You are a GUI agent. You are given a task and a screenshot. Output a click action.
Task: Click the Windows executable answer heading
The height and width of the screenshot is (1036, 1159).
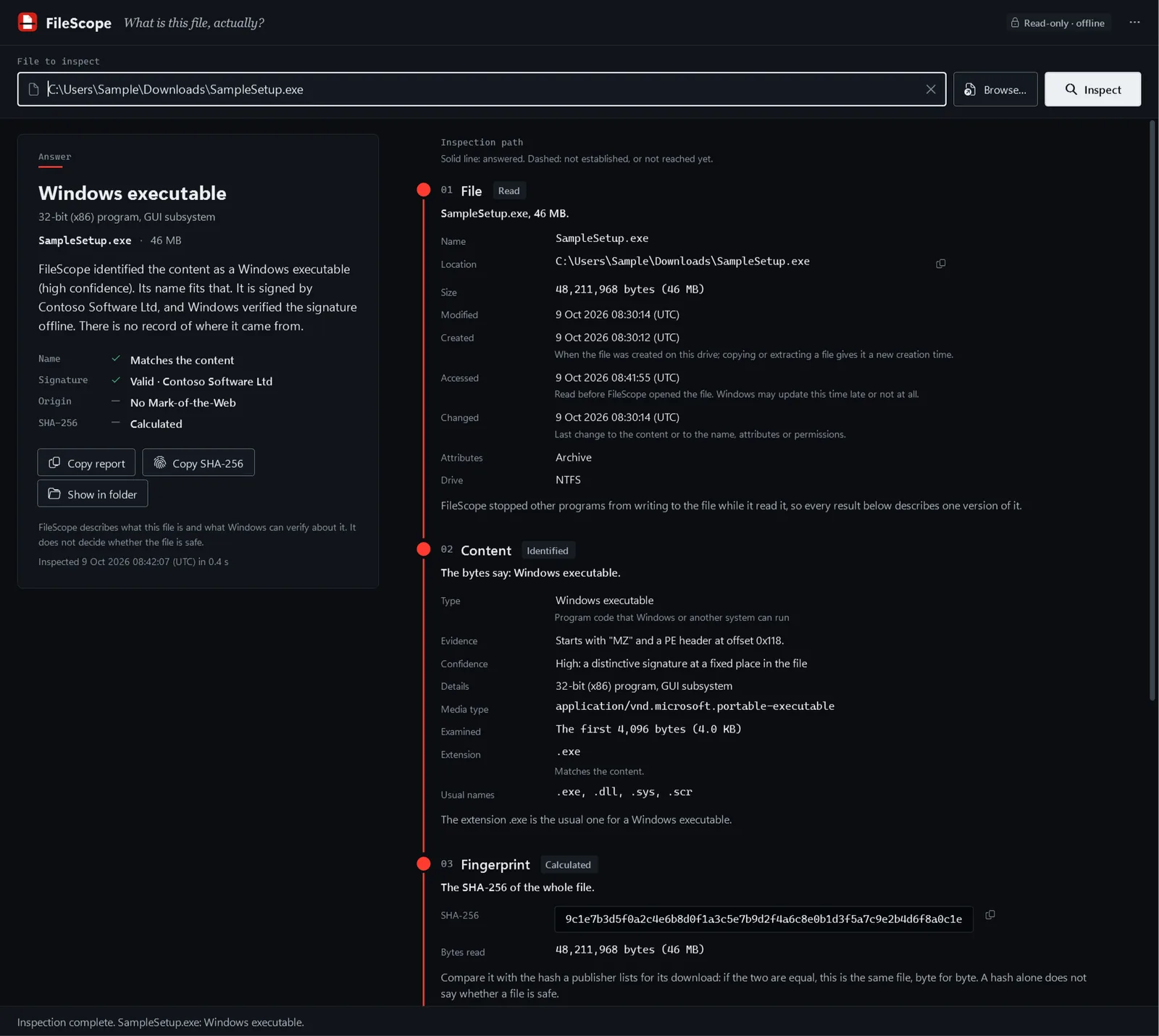pos(133,193)
